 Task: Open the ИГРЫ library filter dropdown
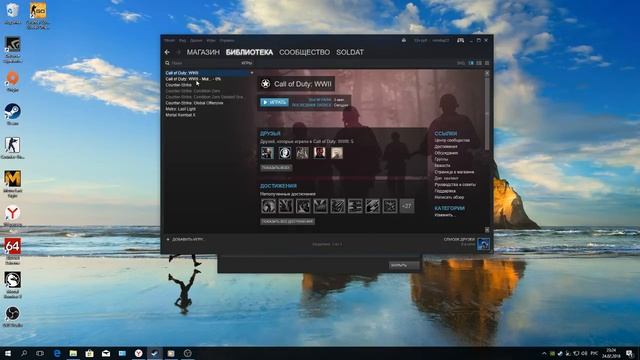247,63
